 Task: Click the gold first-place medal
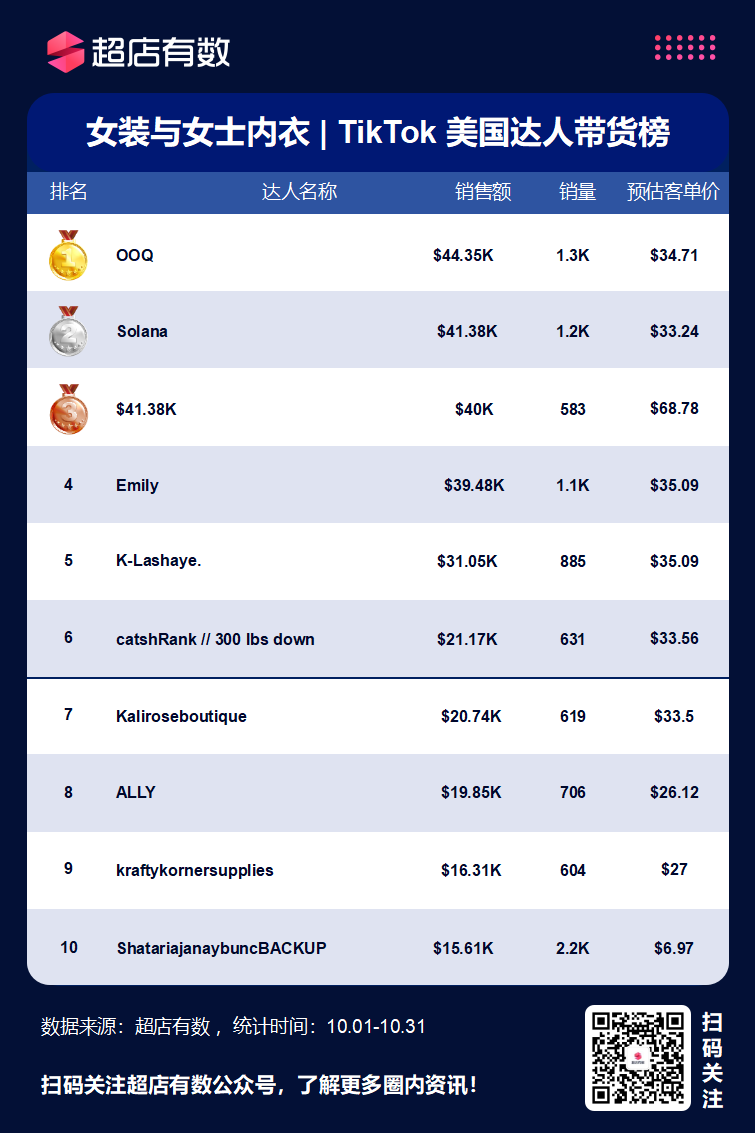(x=68, y=255)
